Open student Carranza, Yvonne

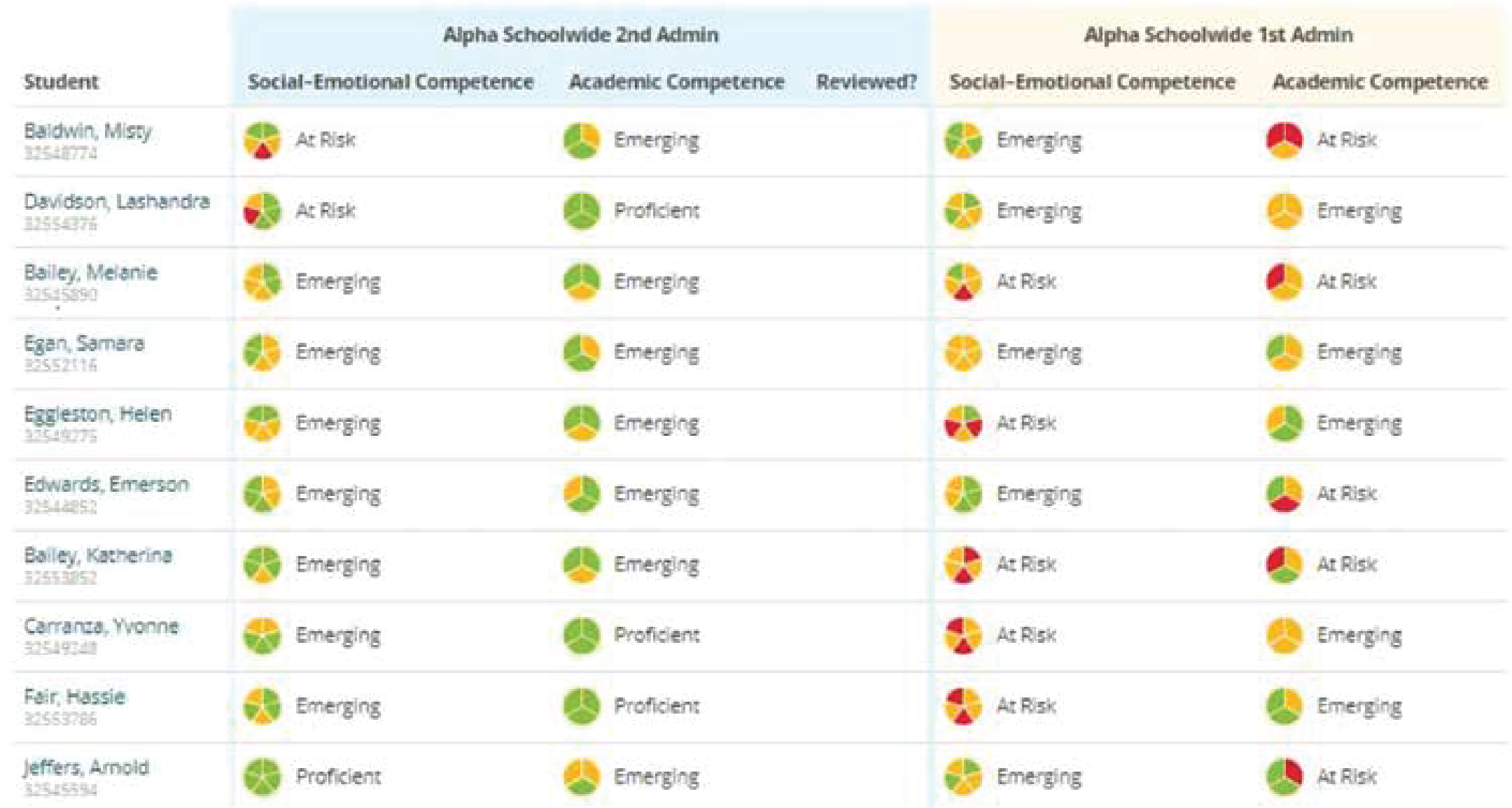(x=101, y=625)
